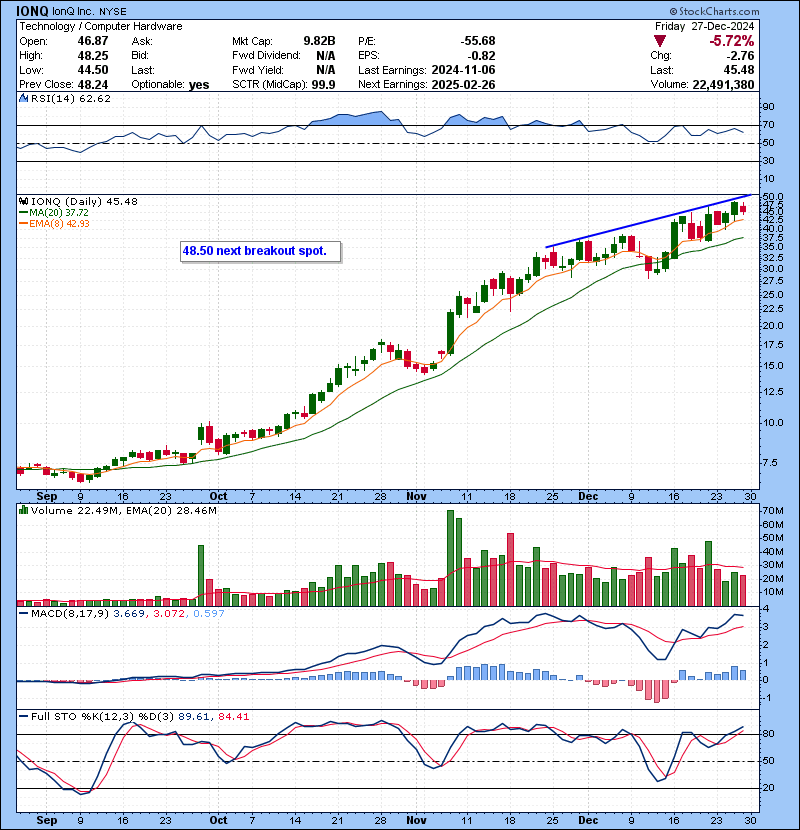The width and height of the screenshot is (800, 830).
Task: Click the candlestick icon beside IONQ (Daily)
Action: [23, 201]
